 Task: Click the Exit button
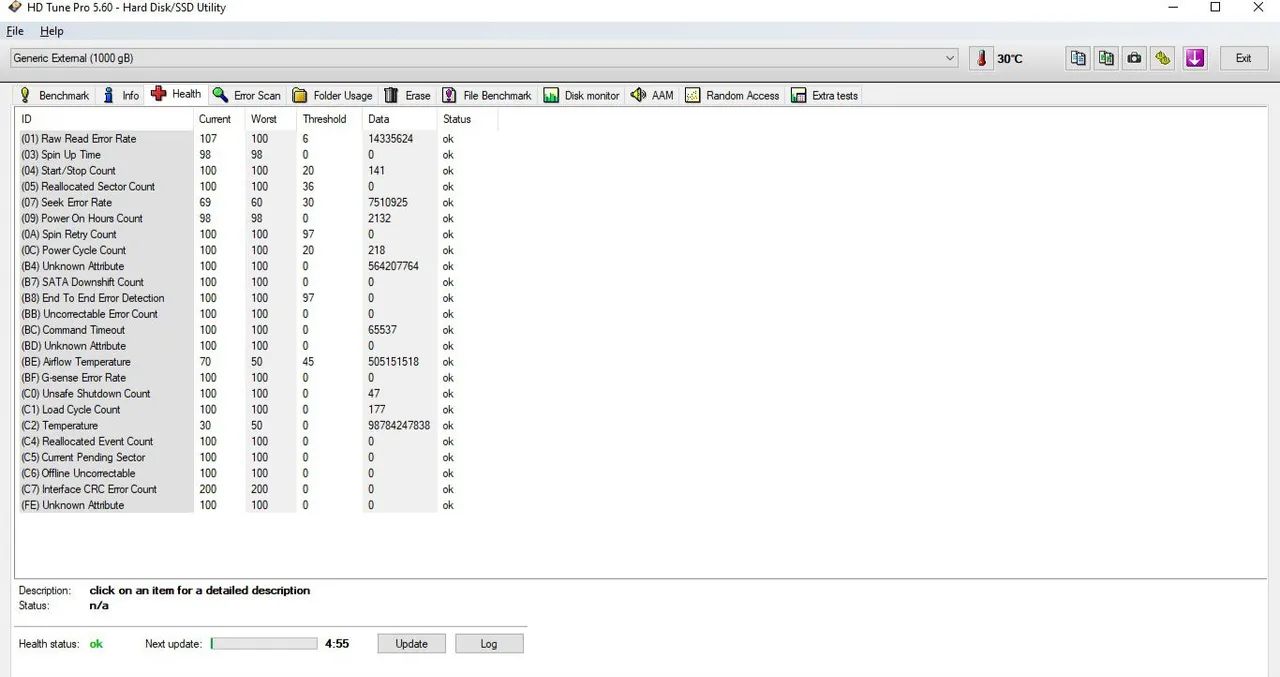pyautogui.click(x=1243, y=58)
